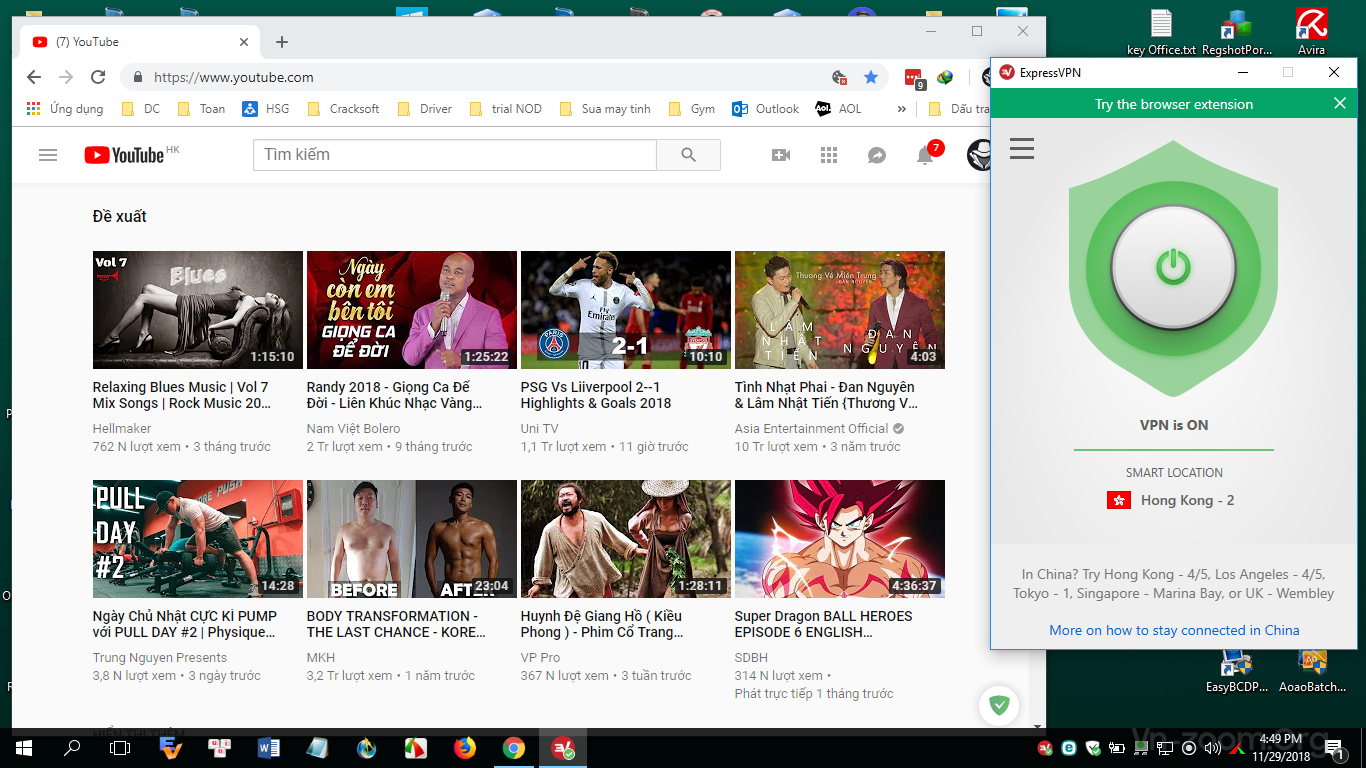Open the DC bookmark folder
Screen dimensions: 1366x768
pyautogui.click(x=140, y=109)
